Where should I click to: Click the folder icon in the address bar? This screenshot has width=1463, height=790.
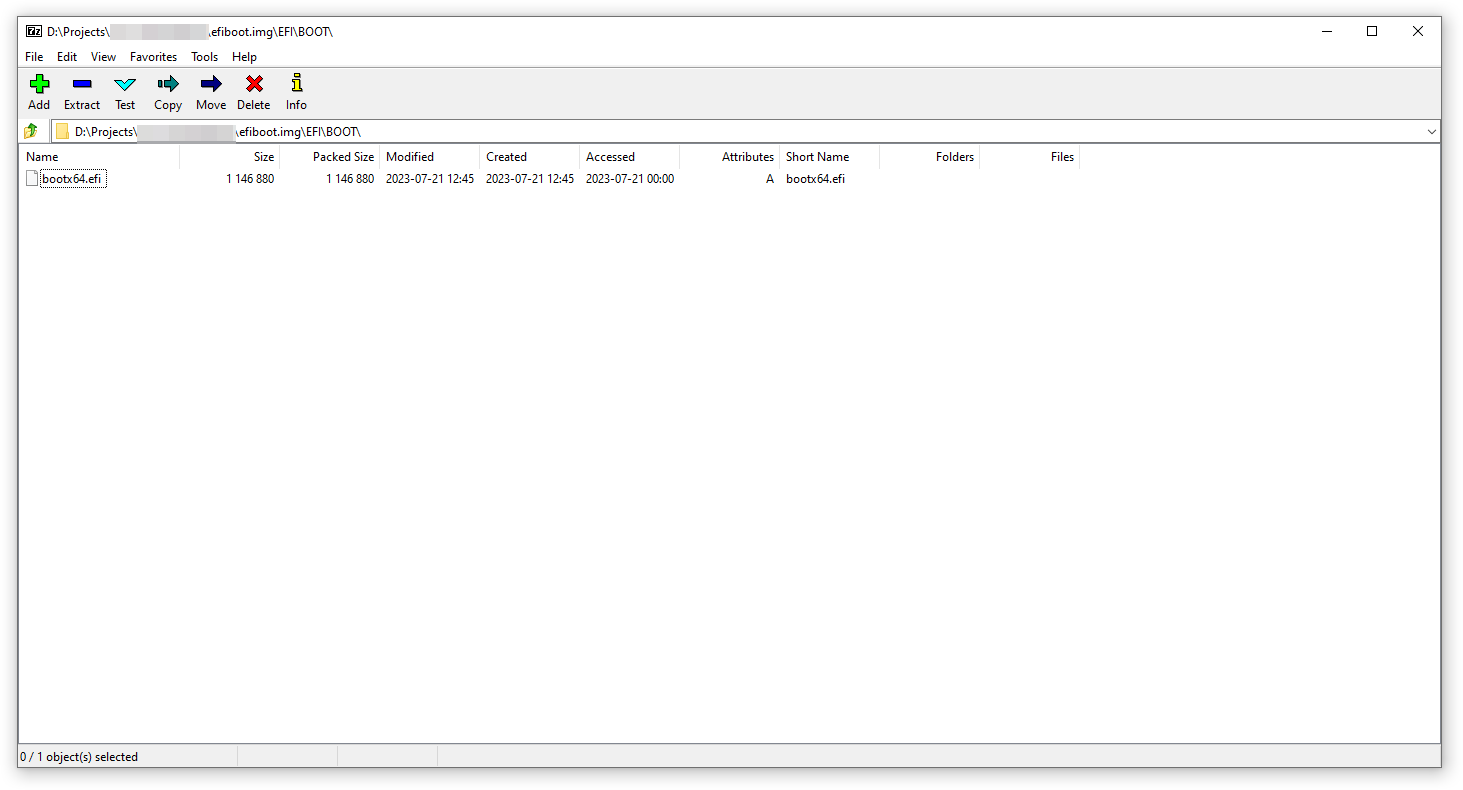click(x=62, y=130)
